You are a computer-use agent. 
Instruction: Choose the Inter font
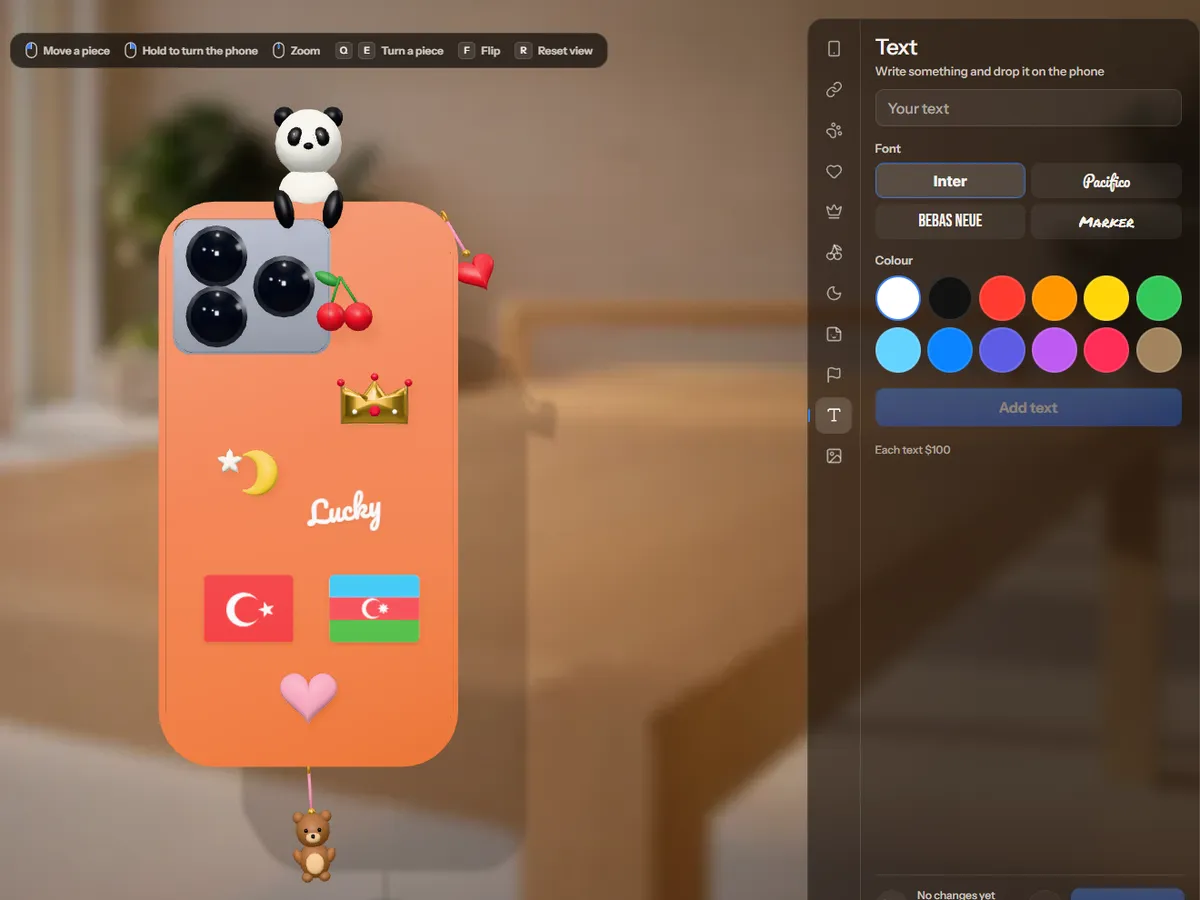pos(950,181)
